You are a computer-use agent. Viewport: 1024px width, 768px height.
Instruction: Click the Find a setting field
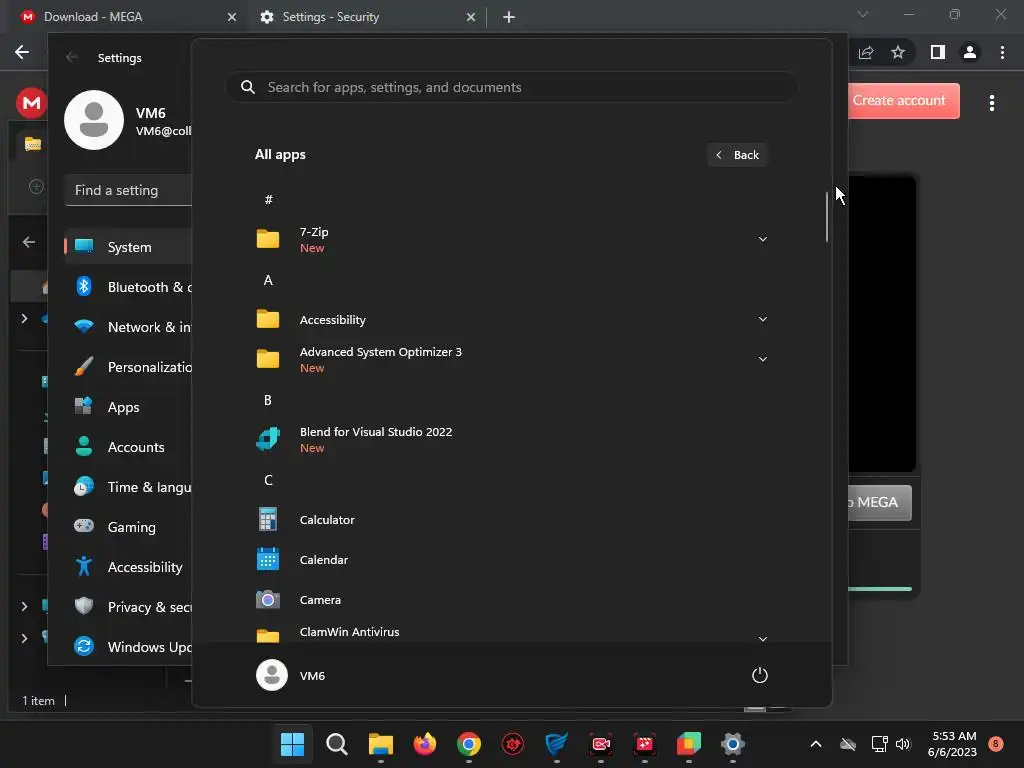[128, 190]
